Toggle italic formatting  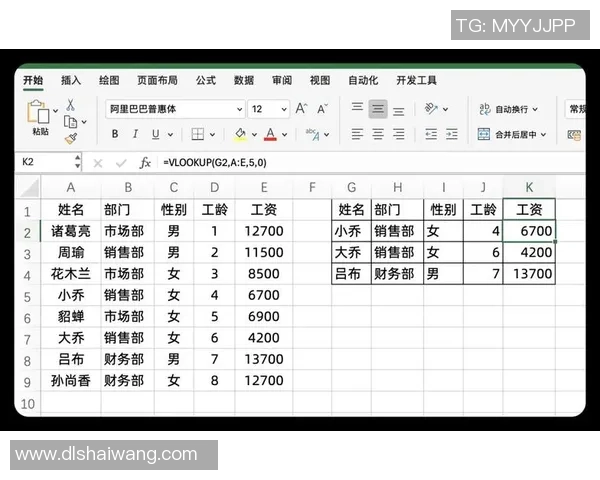(x=135, y=134)
